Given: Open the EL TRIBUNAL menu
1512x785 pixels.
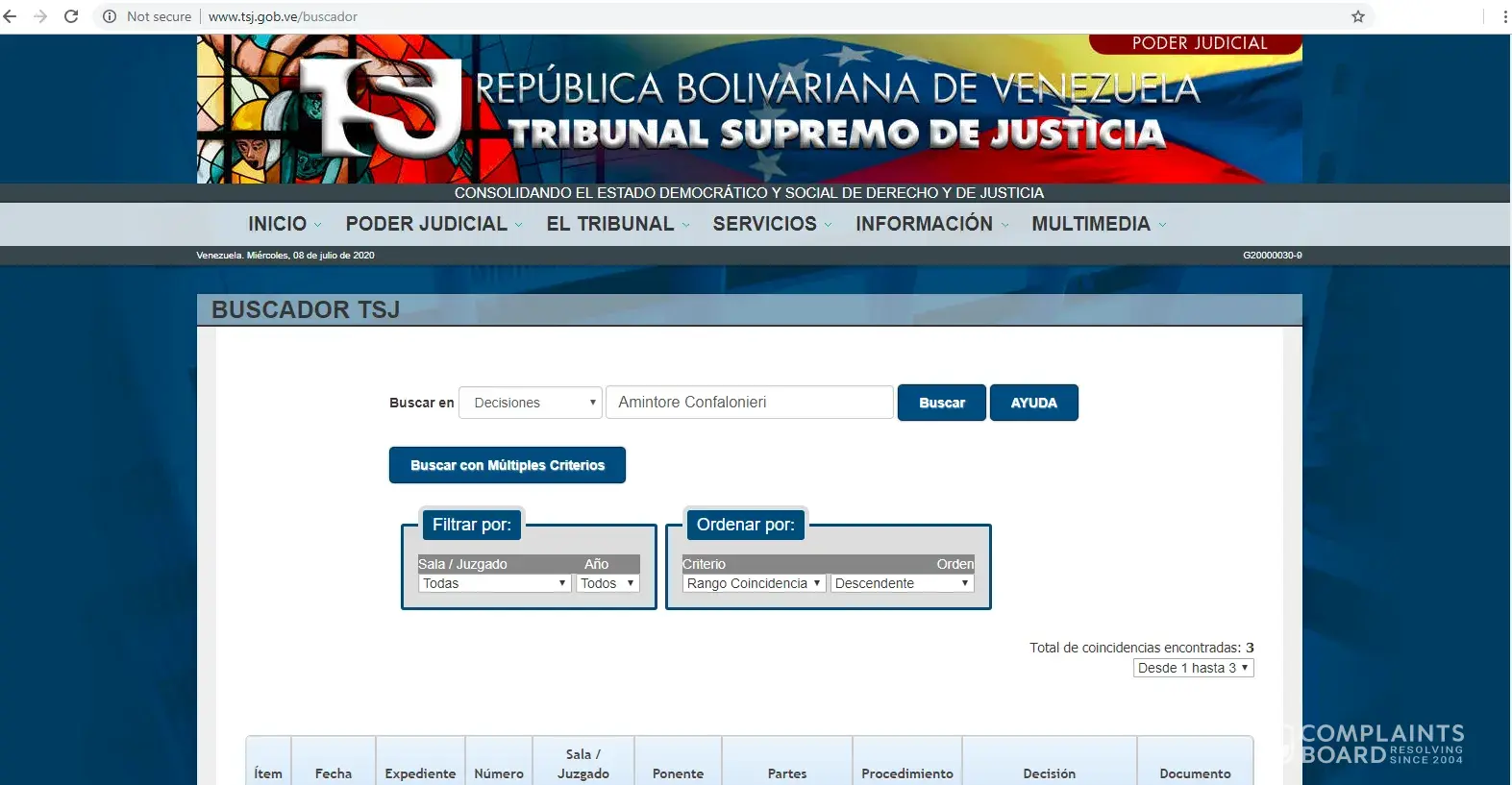Looking at the screenshot, I should pos(618,224).
